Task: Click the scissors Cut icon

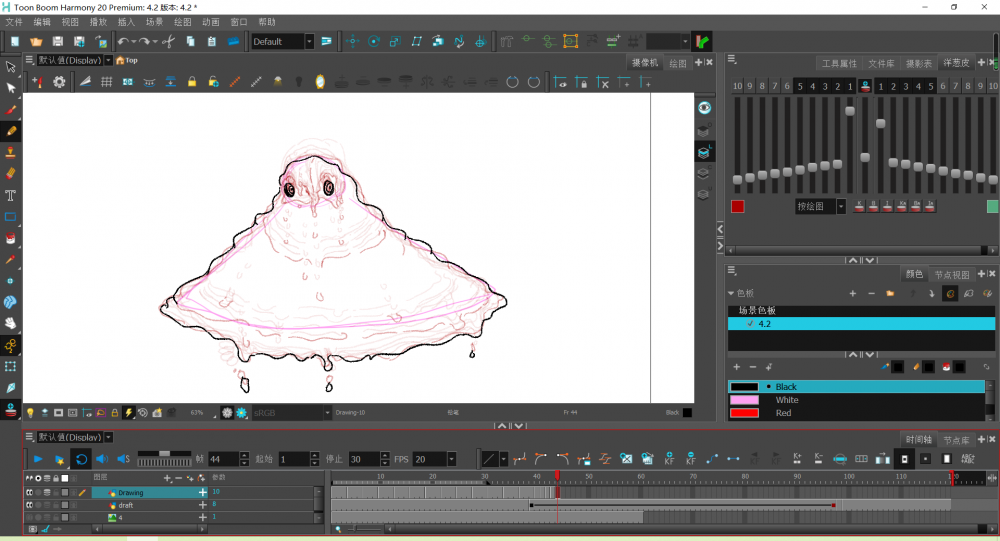Action: tap(168, 42)
